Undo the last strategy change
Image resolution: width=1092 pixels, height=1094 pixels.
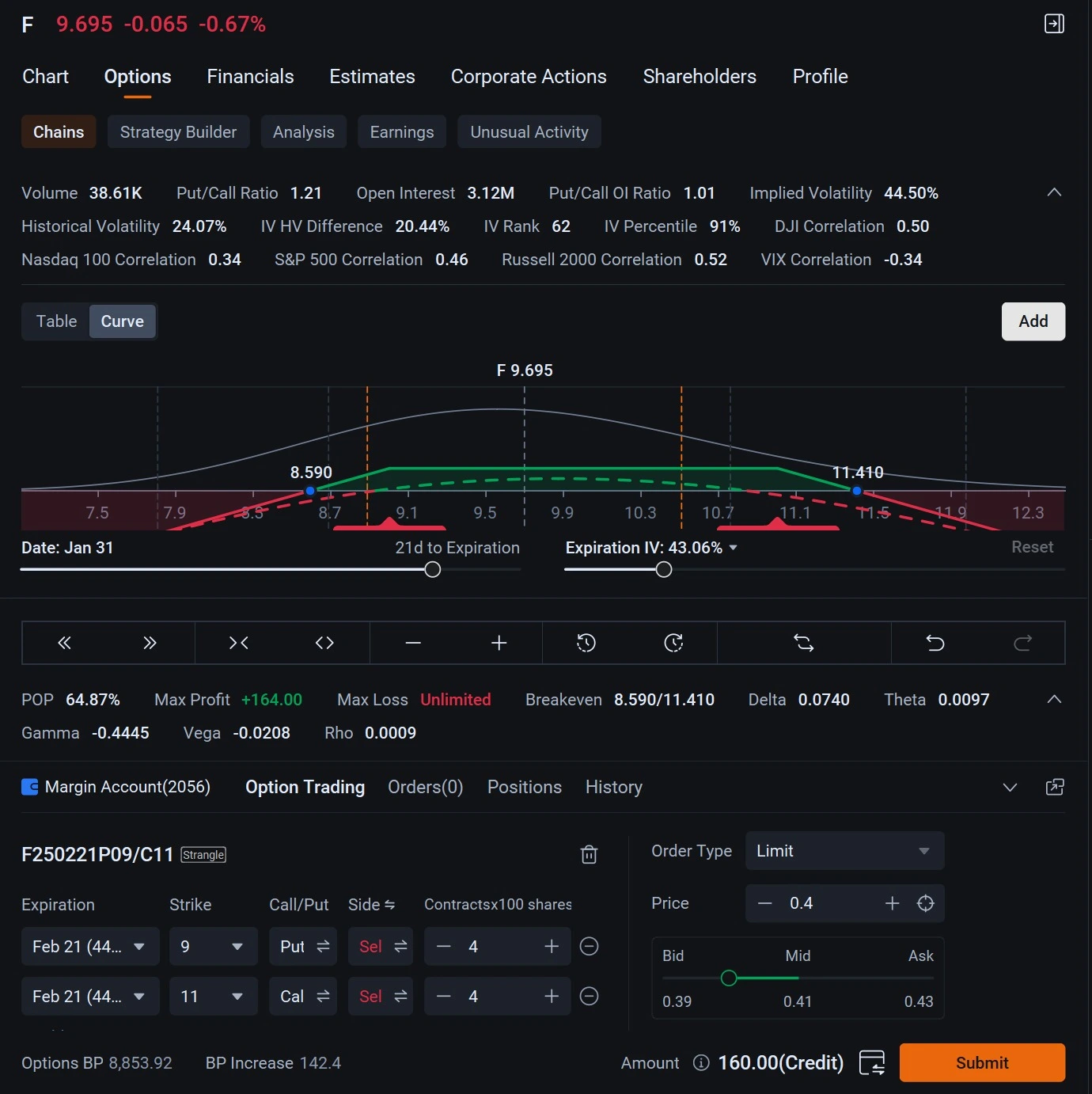click(x=935, y=643)
